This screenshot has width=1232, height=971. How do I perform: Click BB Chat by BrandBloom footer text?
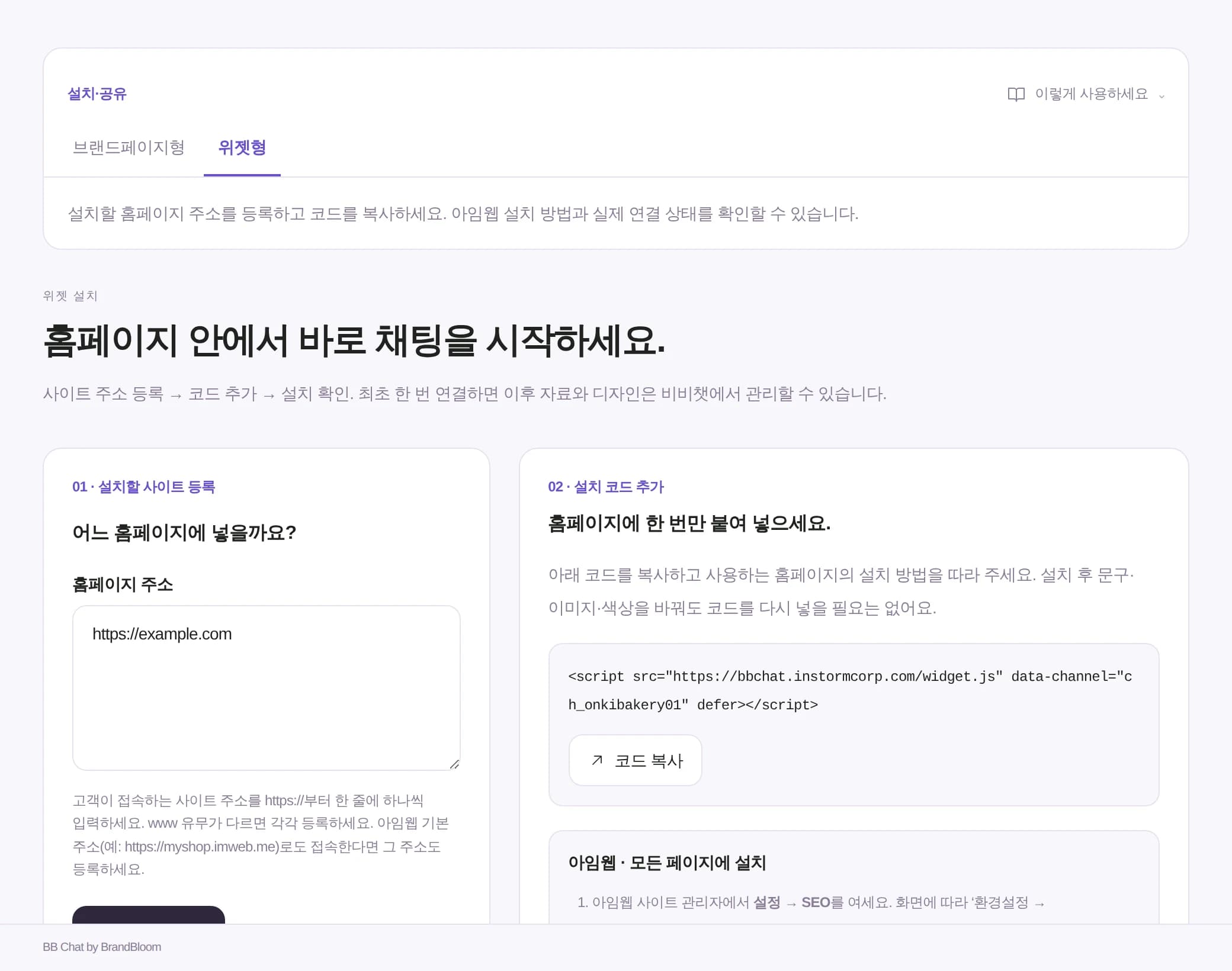coord(102,947)
